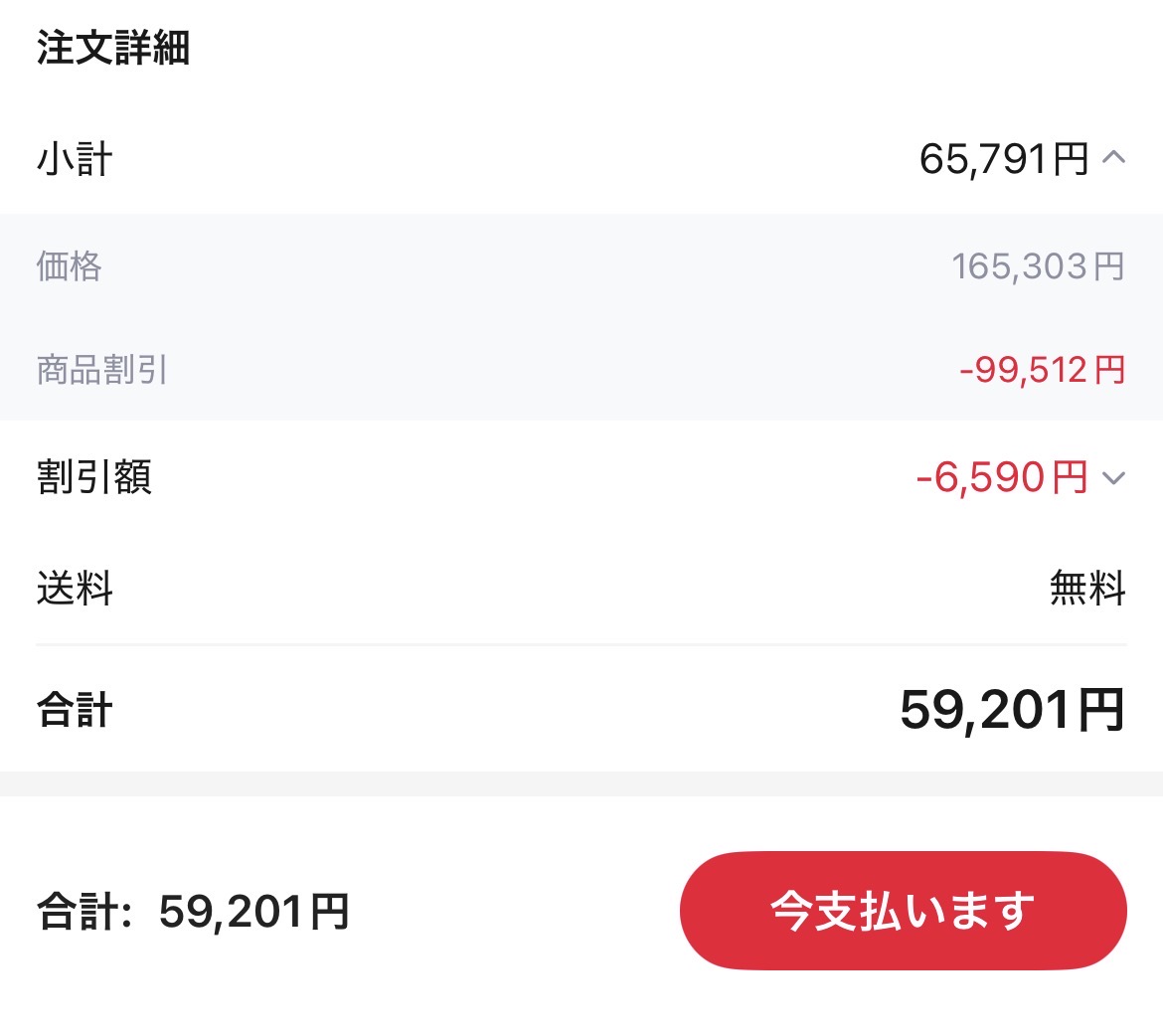1163x1036 pixels.
Task: Select the 小計 amount 65,791円
Action: pos(1004,159)
